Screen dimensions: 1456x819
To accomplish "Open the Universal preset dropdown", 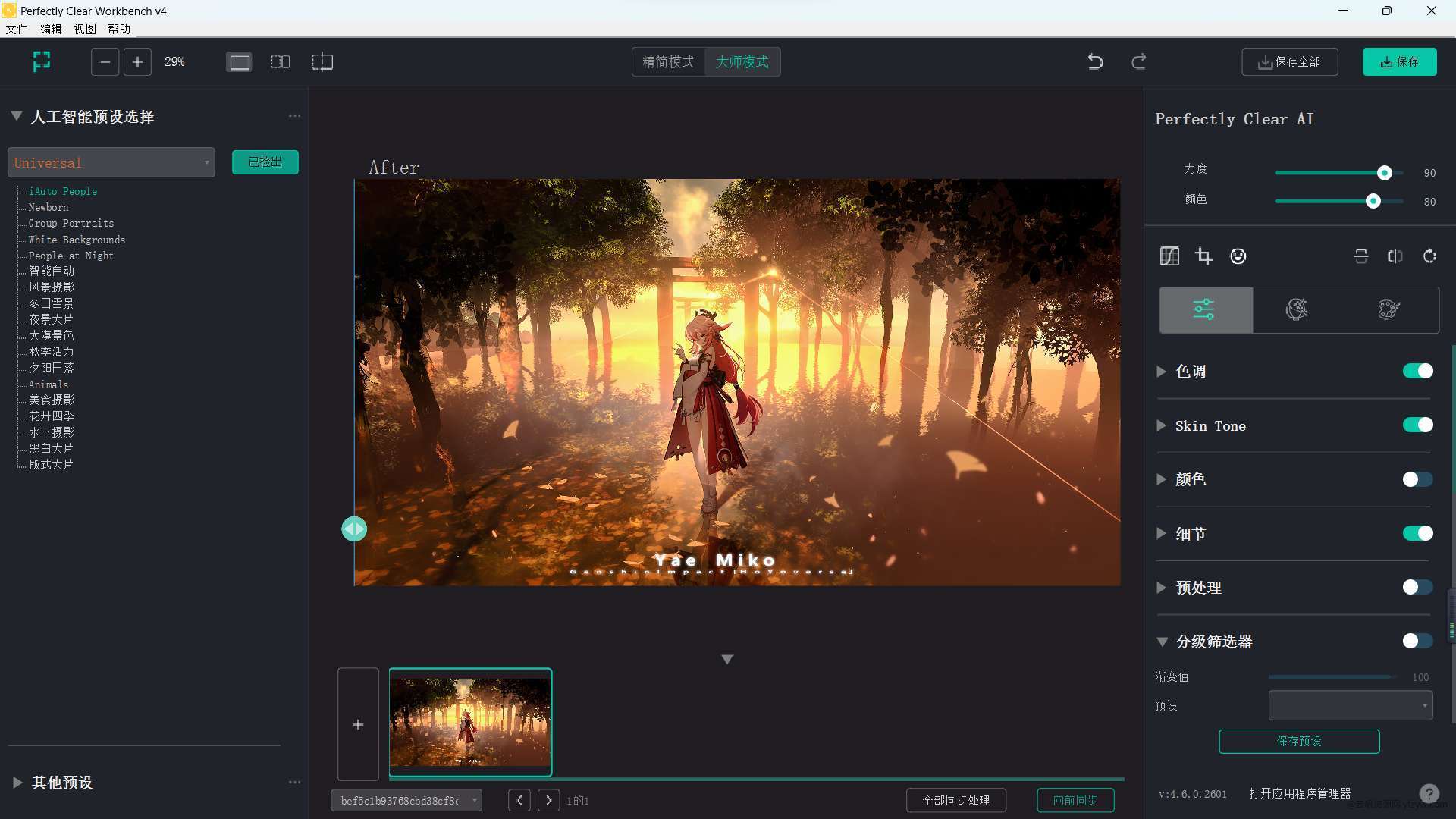I will (x=111, y=162).
